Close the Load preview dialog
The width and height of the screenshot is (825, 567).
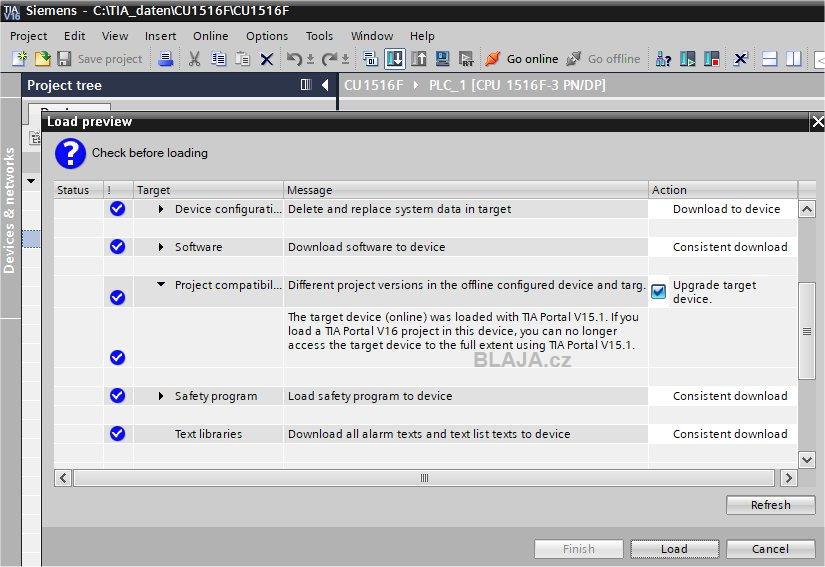818,122
